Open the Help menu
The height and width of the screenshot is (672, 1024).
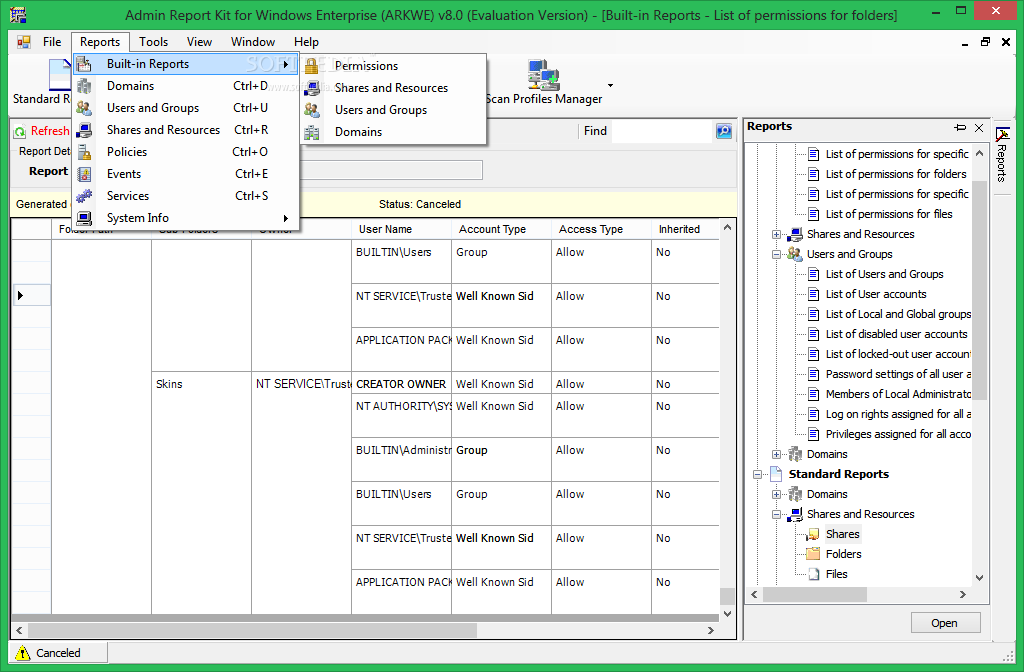click(306, 42)
